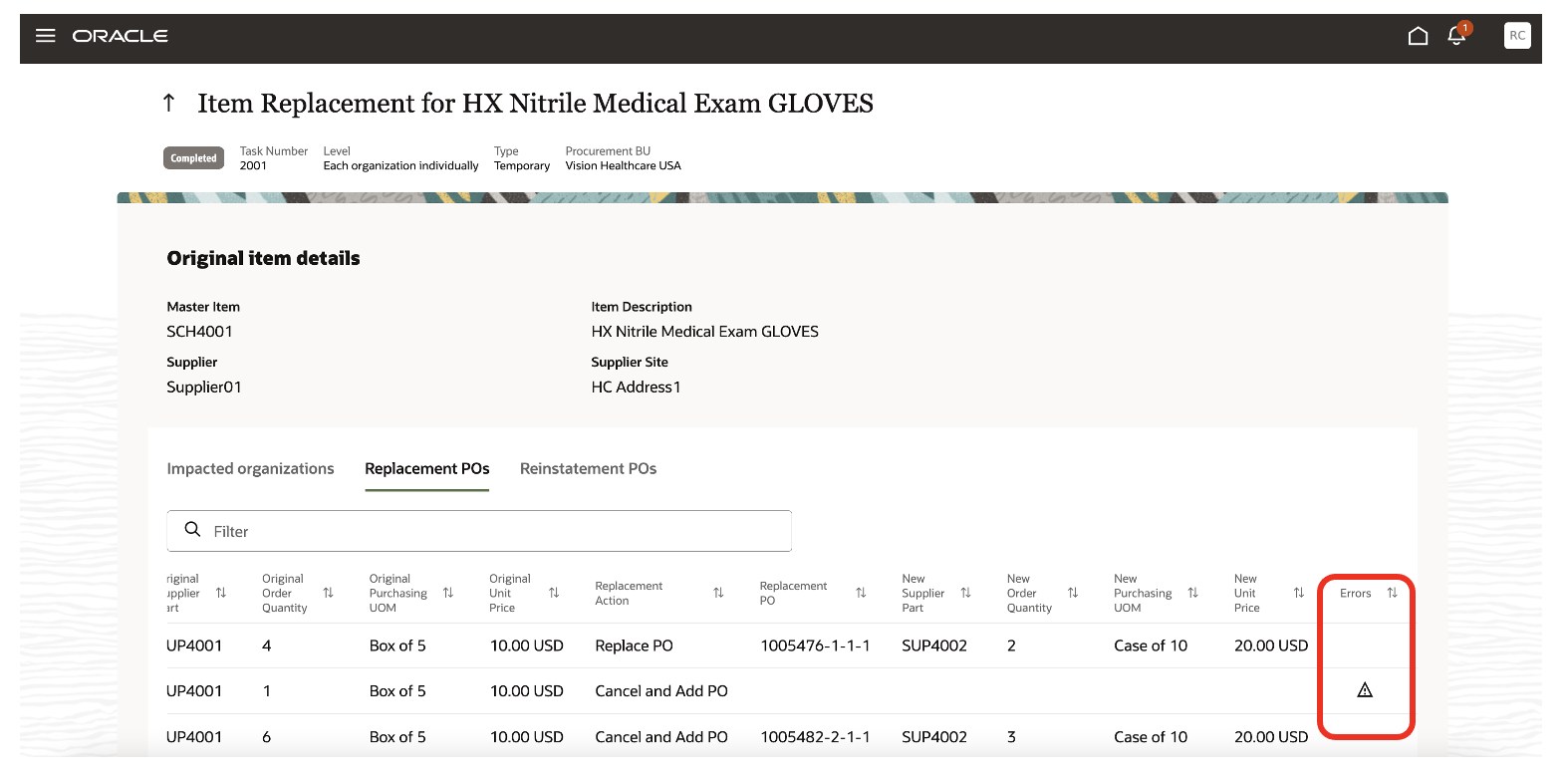Sort by Replacement PO column

tap(861, 593)
